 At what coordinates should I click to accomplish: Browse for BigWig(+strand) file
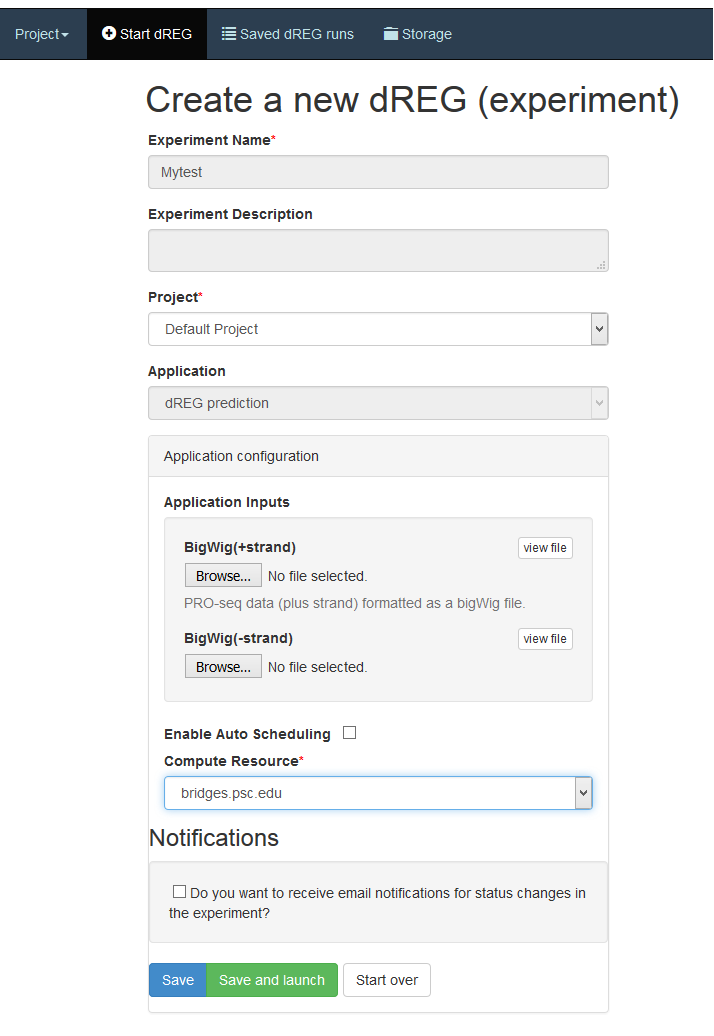[x=223, y=575]
